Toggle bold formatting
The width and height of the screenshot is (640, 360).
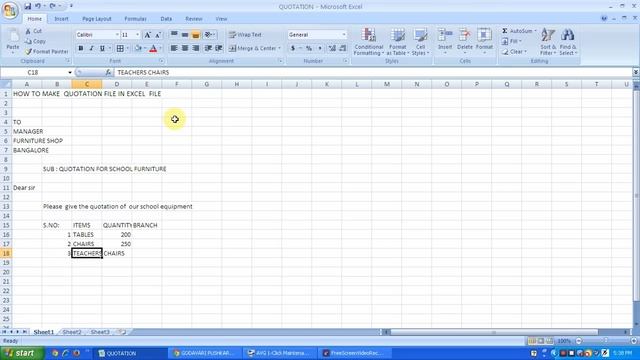80,49
